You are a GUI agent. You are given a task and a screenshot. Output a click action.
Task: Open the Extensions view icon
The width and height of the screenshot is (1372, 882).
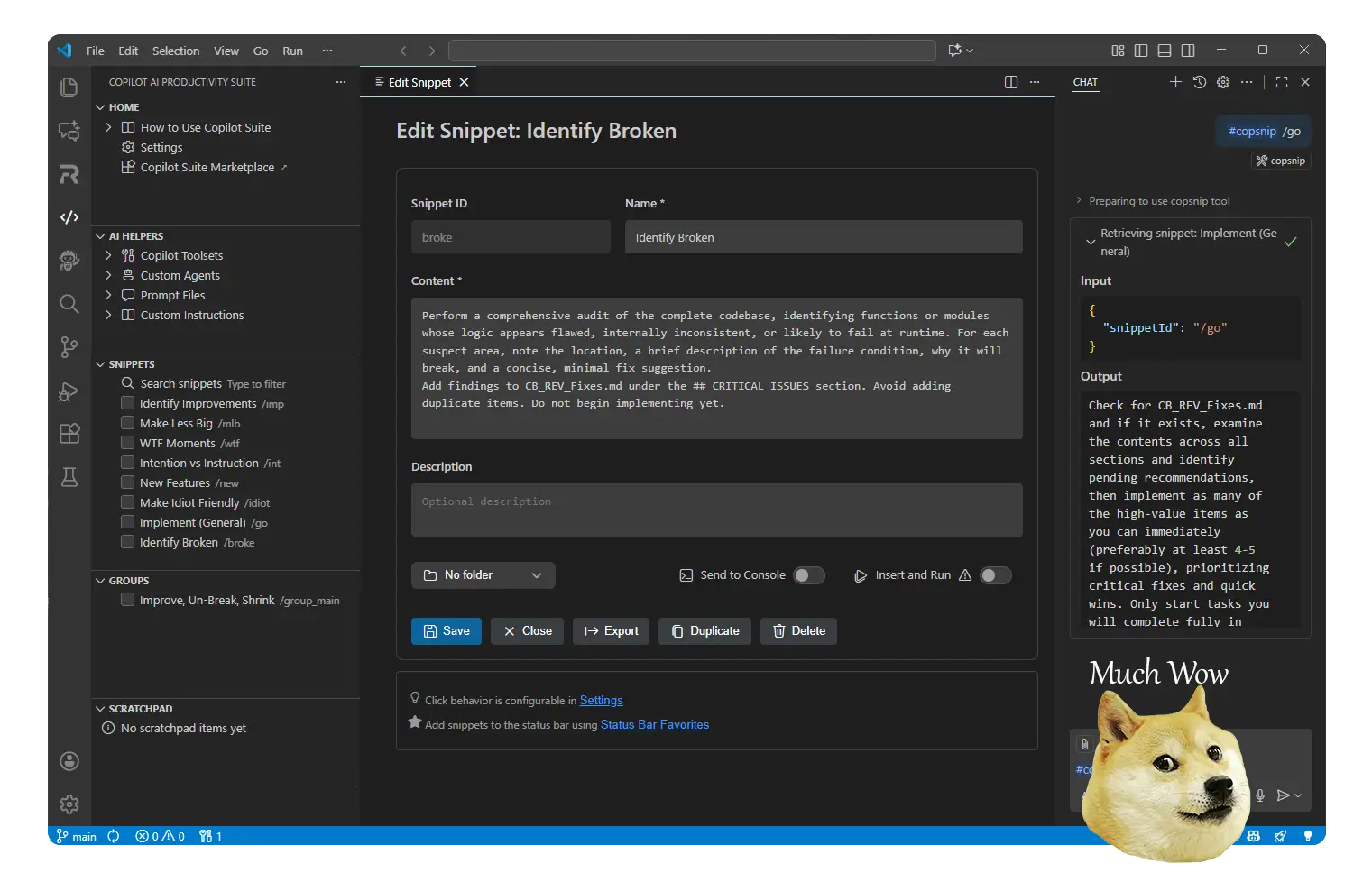coord(69,434)
